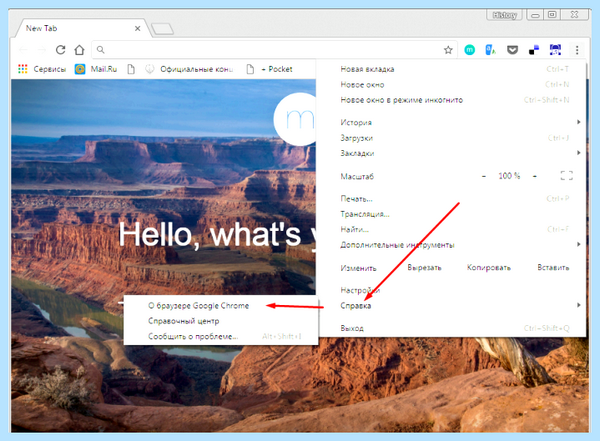Open the Google Translate extension icon
The image size is (600, 441).
pos(491,50)
